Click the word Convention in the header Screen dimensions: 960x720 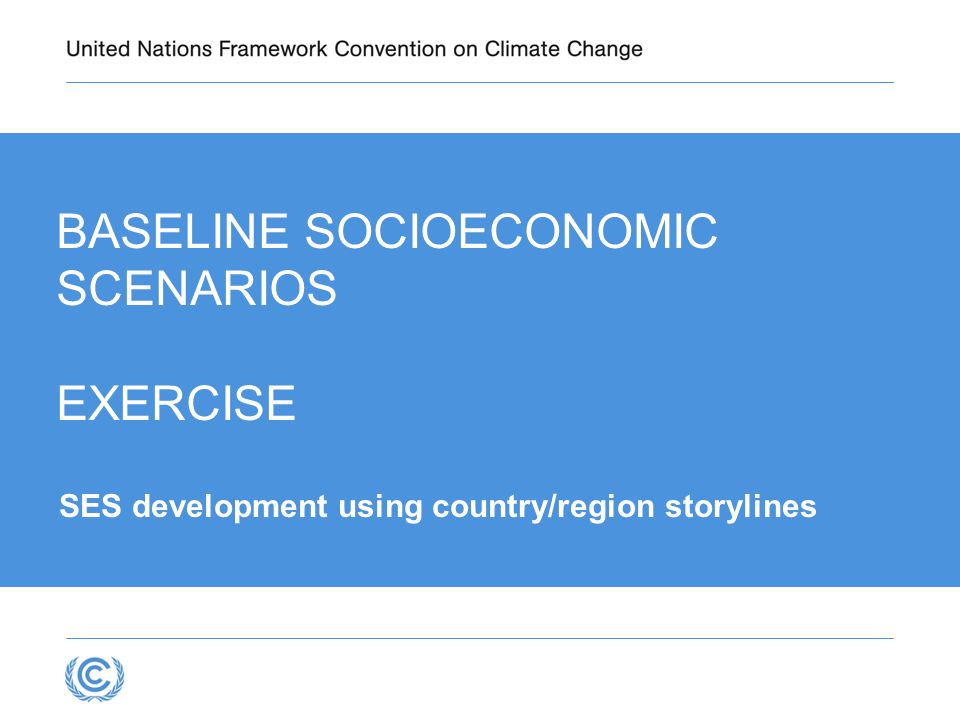pos(390,49)
